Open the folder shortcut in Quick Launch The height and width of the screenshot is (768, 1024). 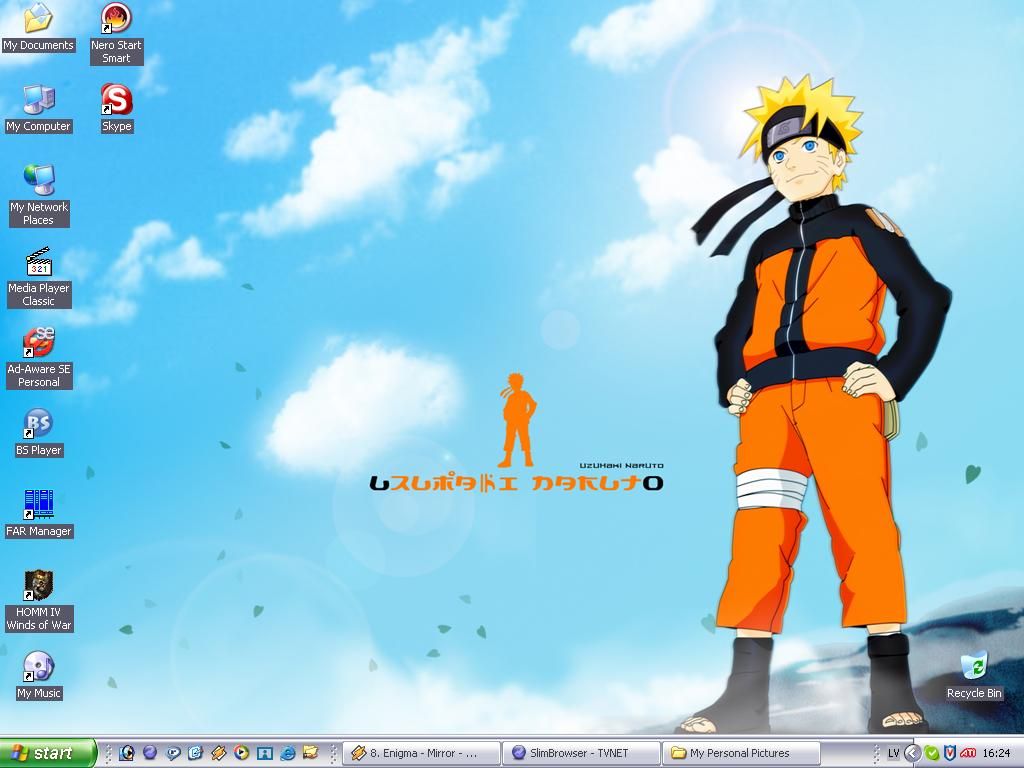(310, 753)
